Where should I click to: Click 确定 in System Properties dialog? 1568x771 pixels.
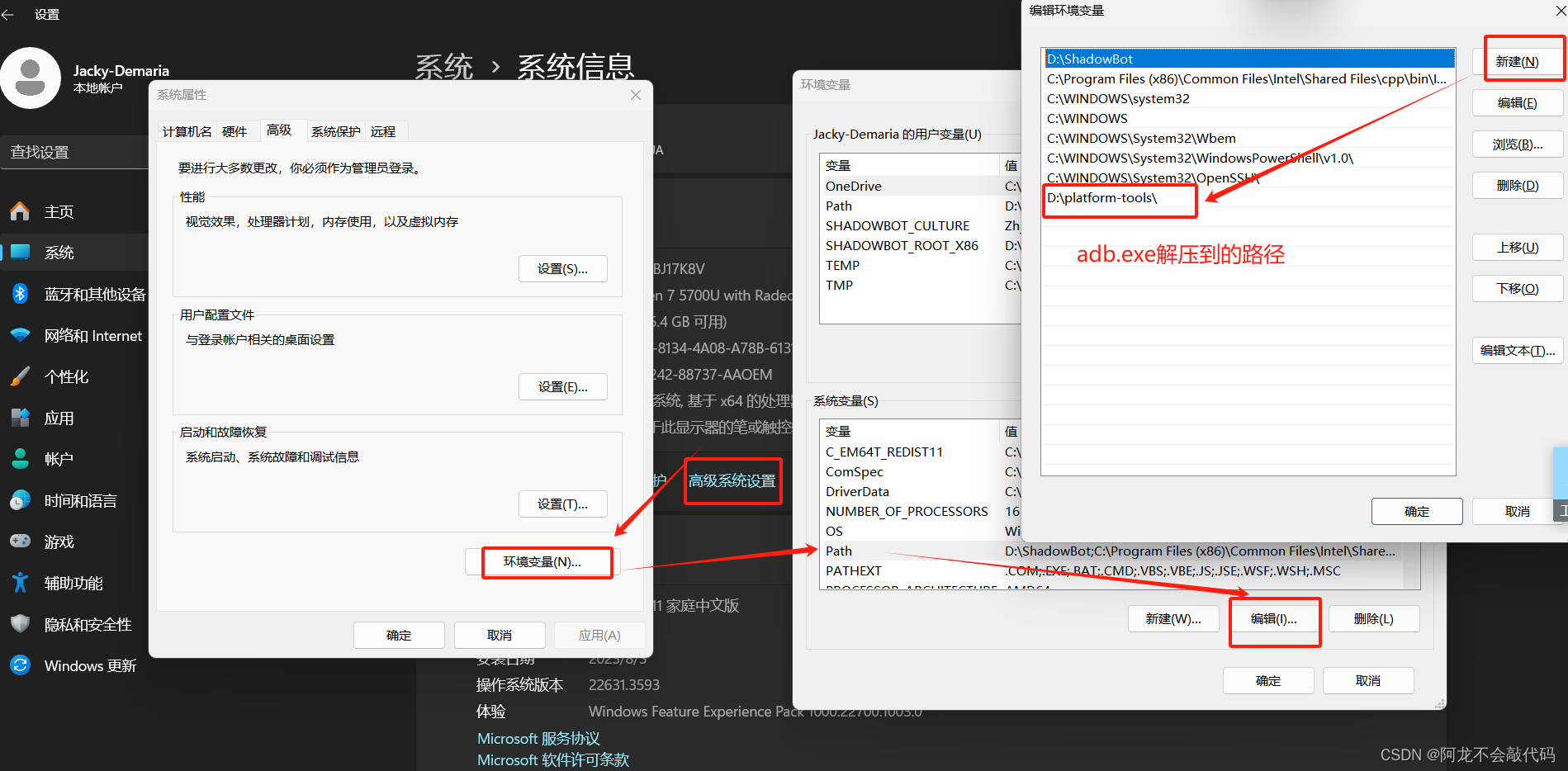[399, 635]
